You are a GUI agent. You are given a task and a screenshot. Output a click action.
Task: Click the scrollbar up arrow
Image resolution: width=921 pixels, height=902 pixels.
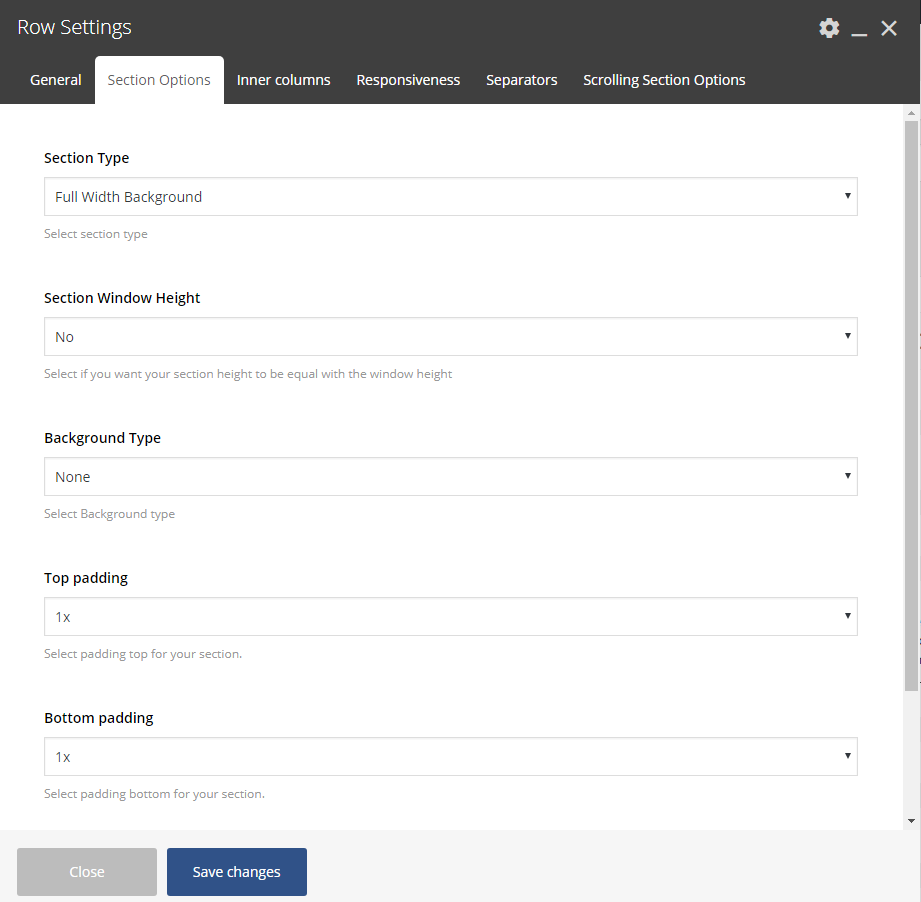[x=910, y=113]
